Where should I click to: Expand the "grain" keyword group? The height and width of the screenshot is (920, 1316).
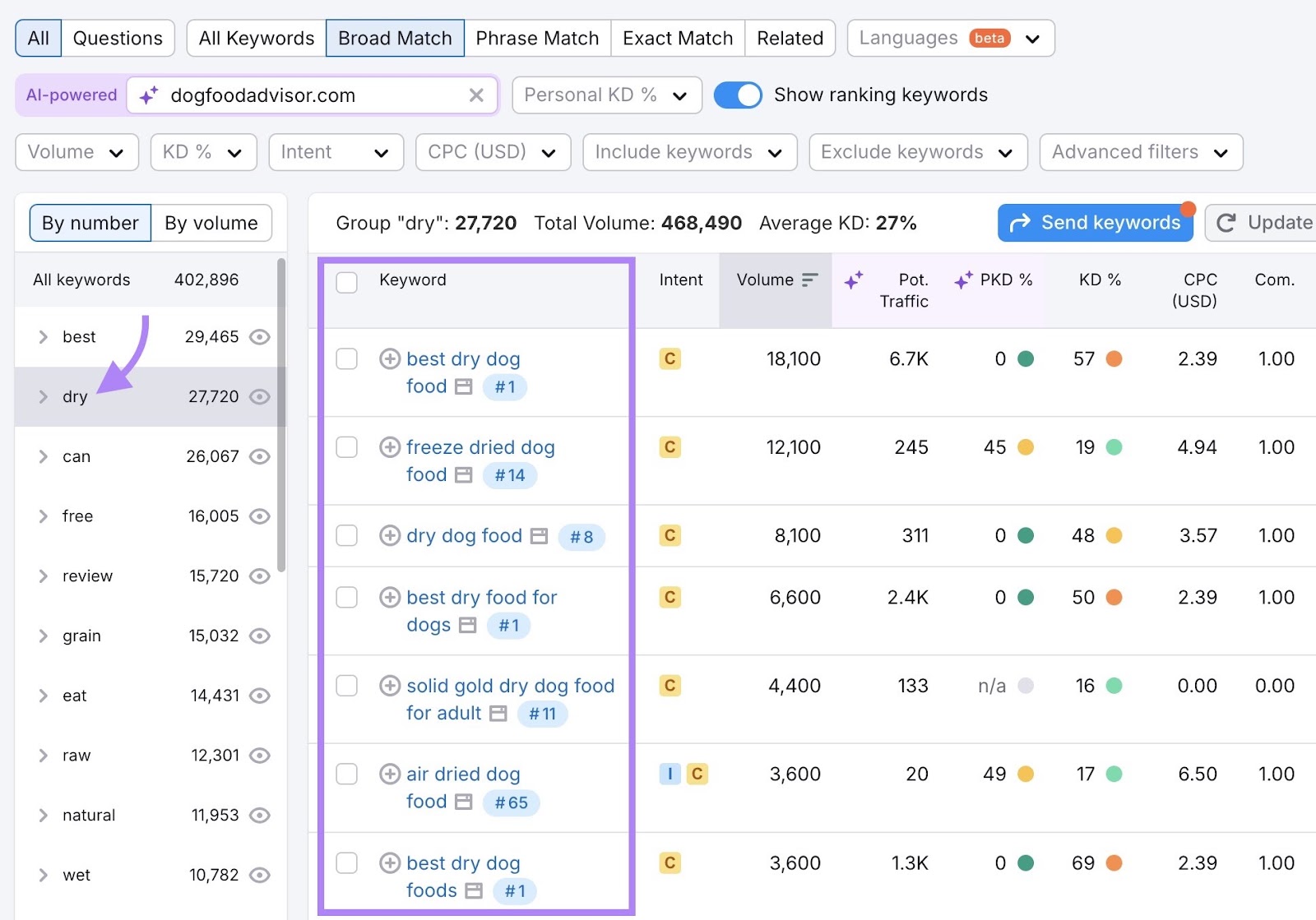(x=42, y=636)
